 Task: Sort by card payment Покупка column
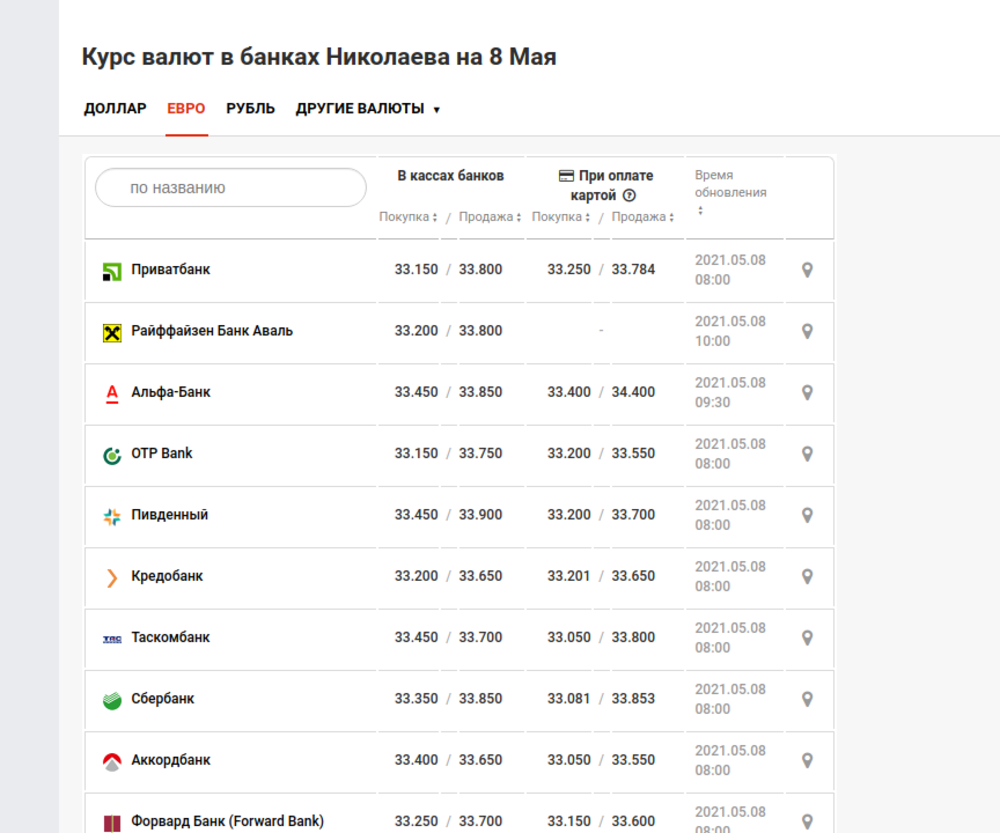pyautogui.click(x=561, y=217)
